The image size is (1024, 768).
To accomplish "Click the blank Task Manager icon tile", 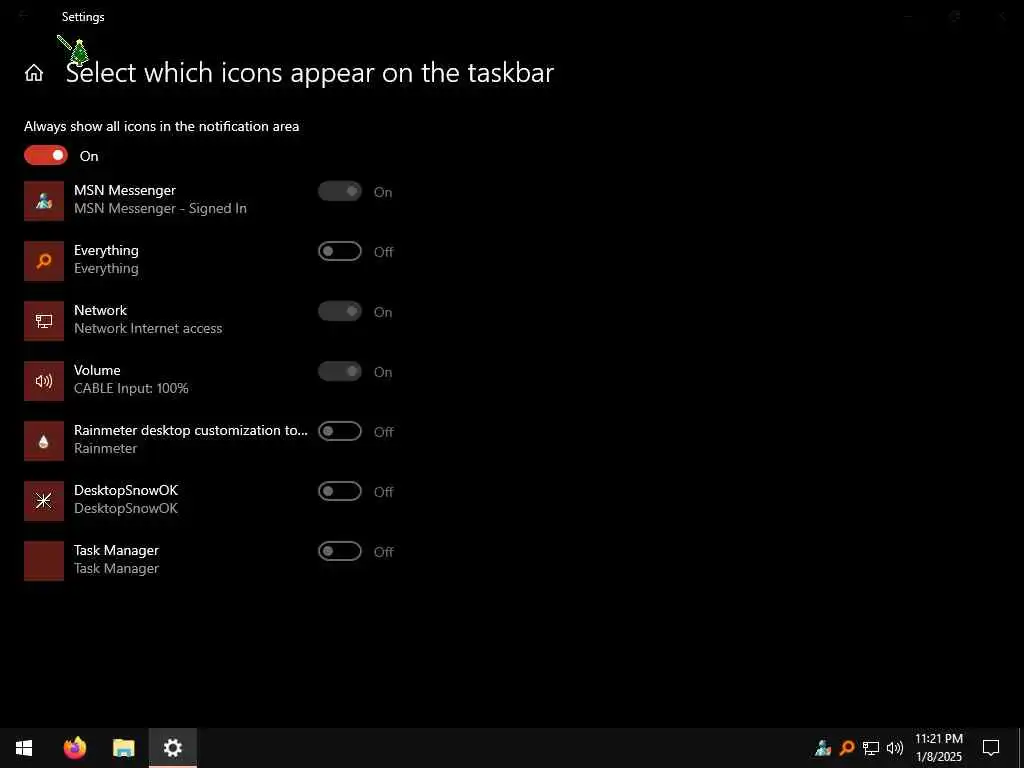I will point(44,561).
